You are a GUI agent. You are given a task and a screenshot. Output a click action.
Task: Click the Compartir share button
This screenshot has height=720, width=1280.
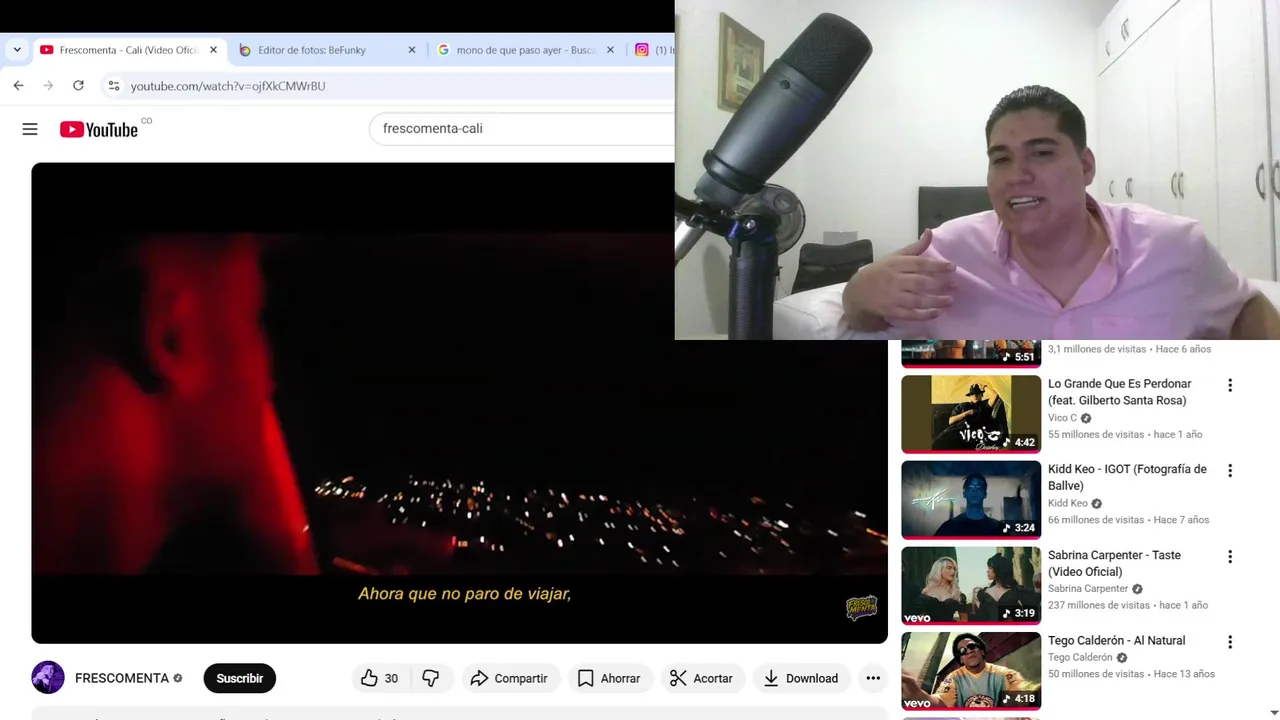509,678
